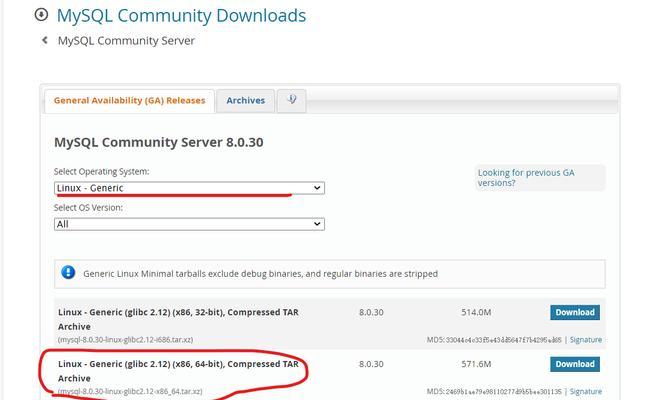Open the Select OS Version dropdown
663x400 pixels.
click(189, 224)
